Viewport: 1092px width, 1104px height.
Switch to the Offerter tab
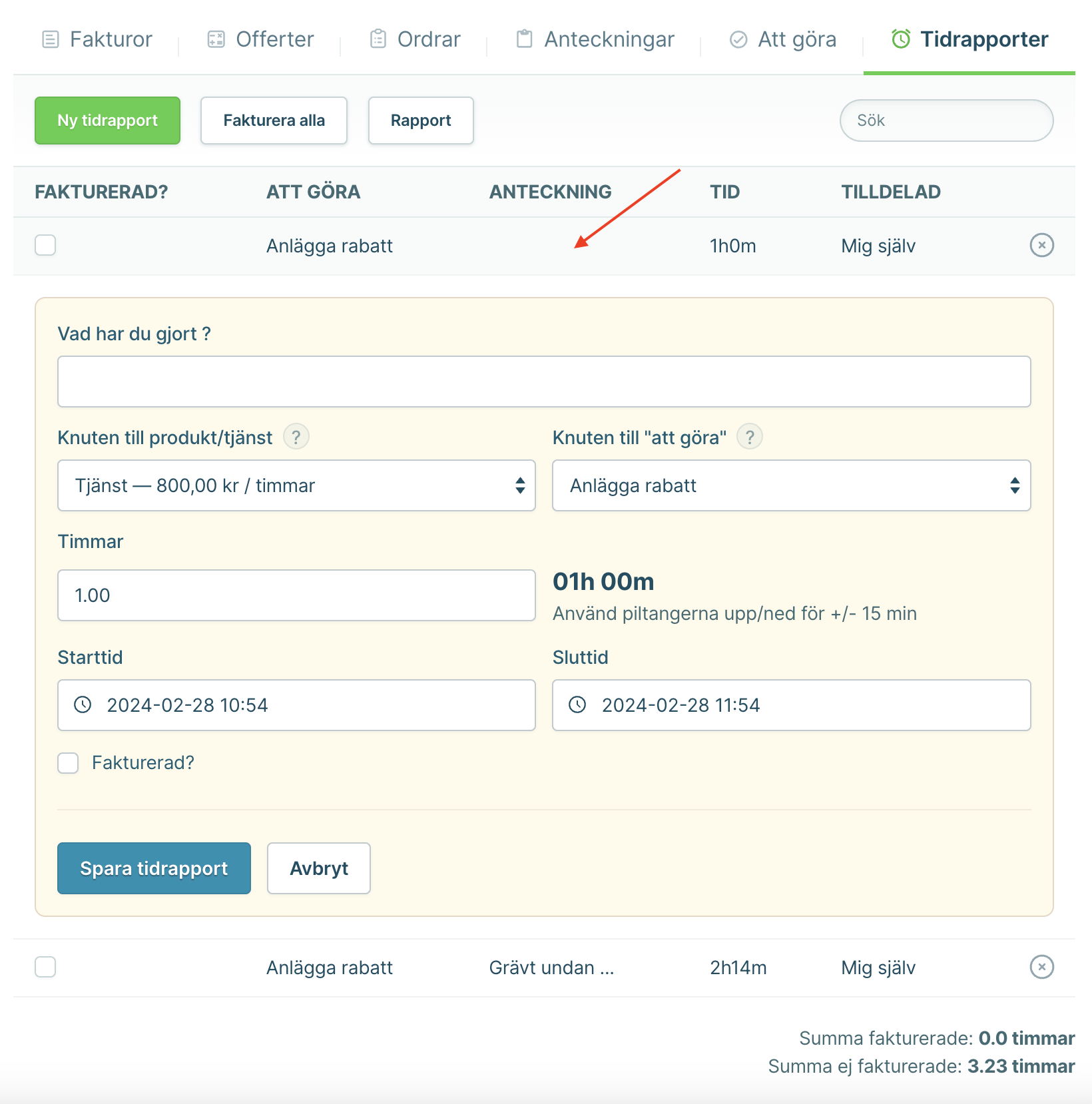(x=261, y=39)
